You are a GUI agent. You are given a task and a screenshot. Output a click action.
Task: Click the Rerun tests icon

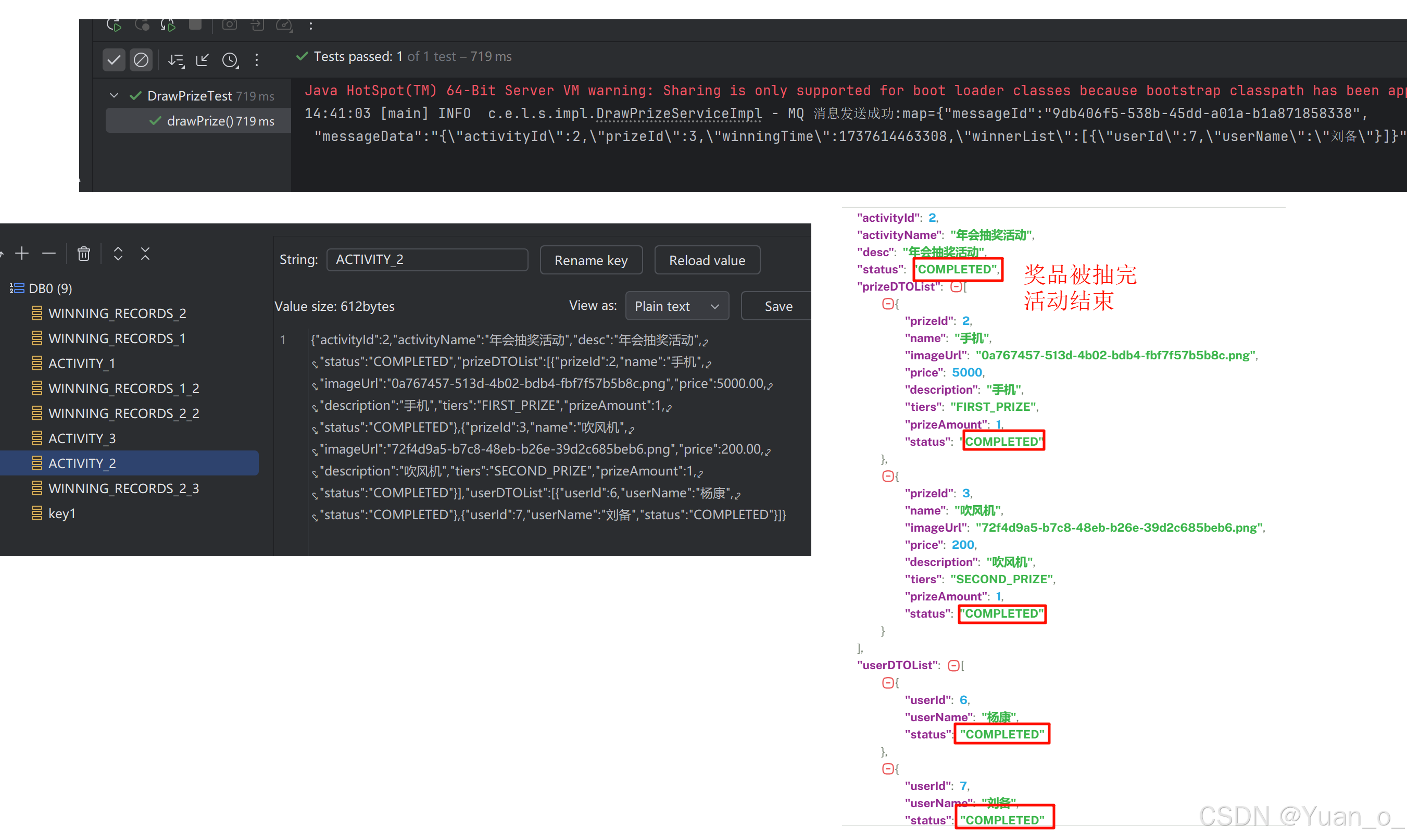click(x=114, y=25)
